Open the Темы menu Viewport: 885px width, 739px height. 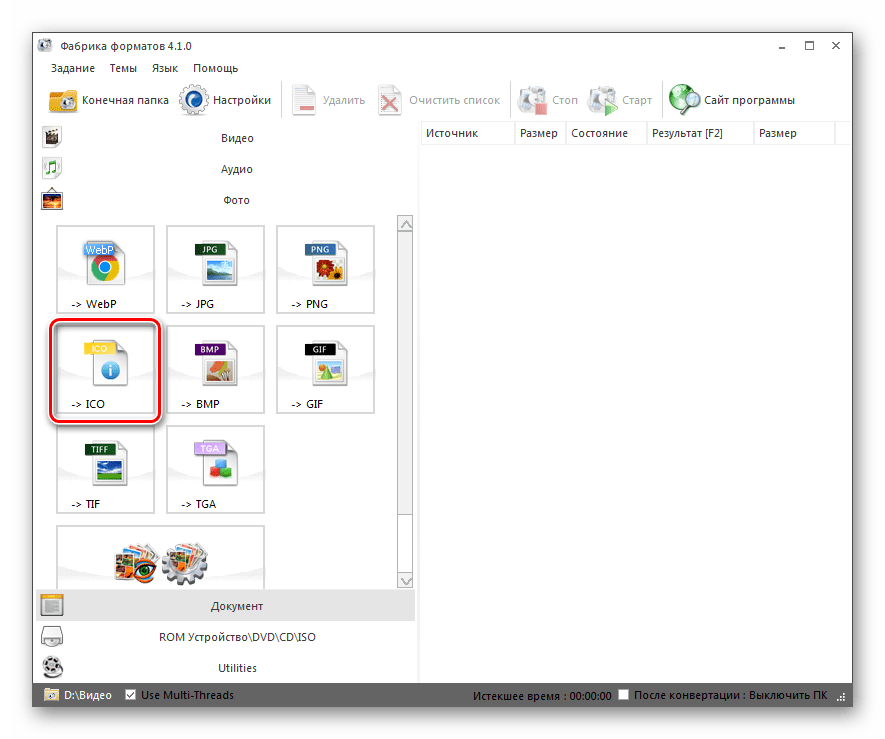[123, 68]
